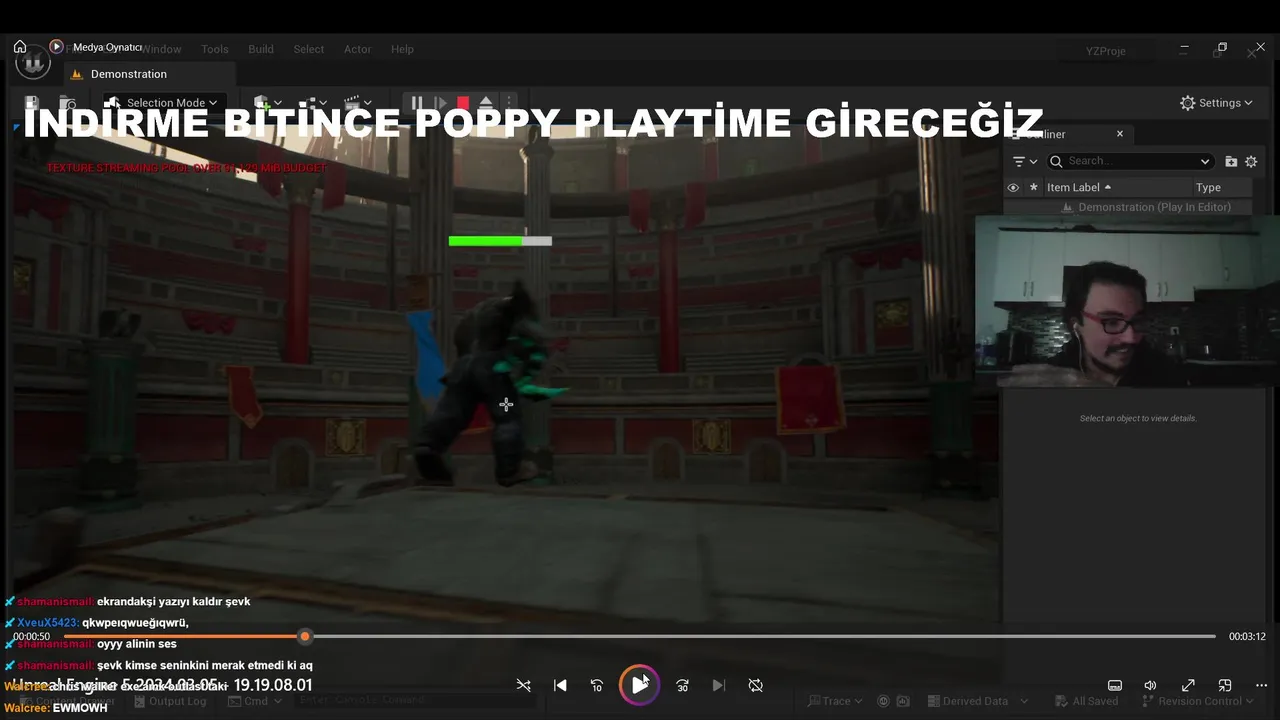This screenshot has width=1280, height=720.
Task: Pause the play-in-editor simulation
Action: pyautogui.click(x=417, y=103)
